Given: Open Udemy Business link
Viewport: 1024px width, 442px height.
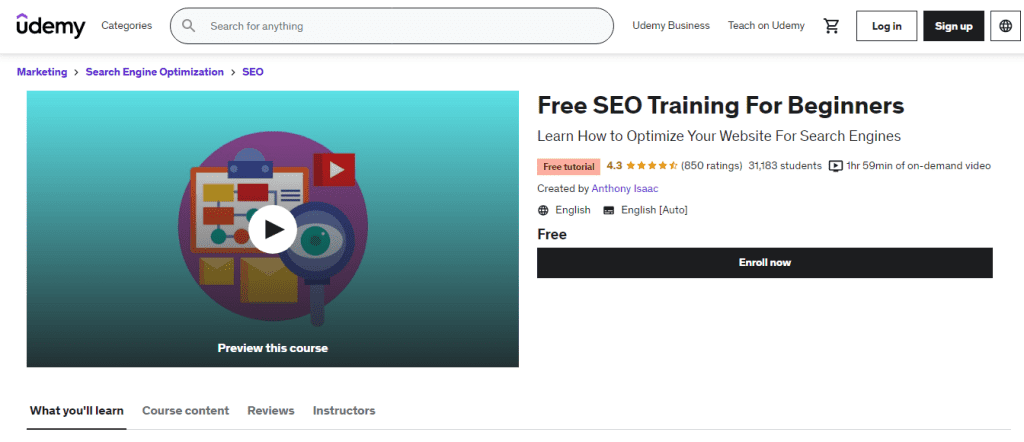Looking at the screenshot, I should [671, 25].
